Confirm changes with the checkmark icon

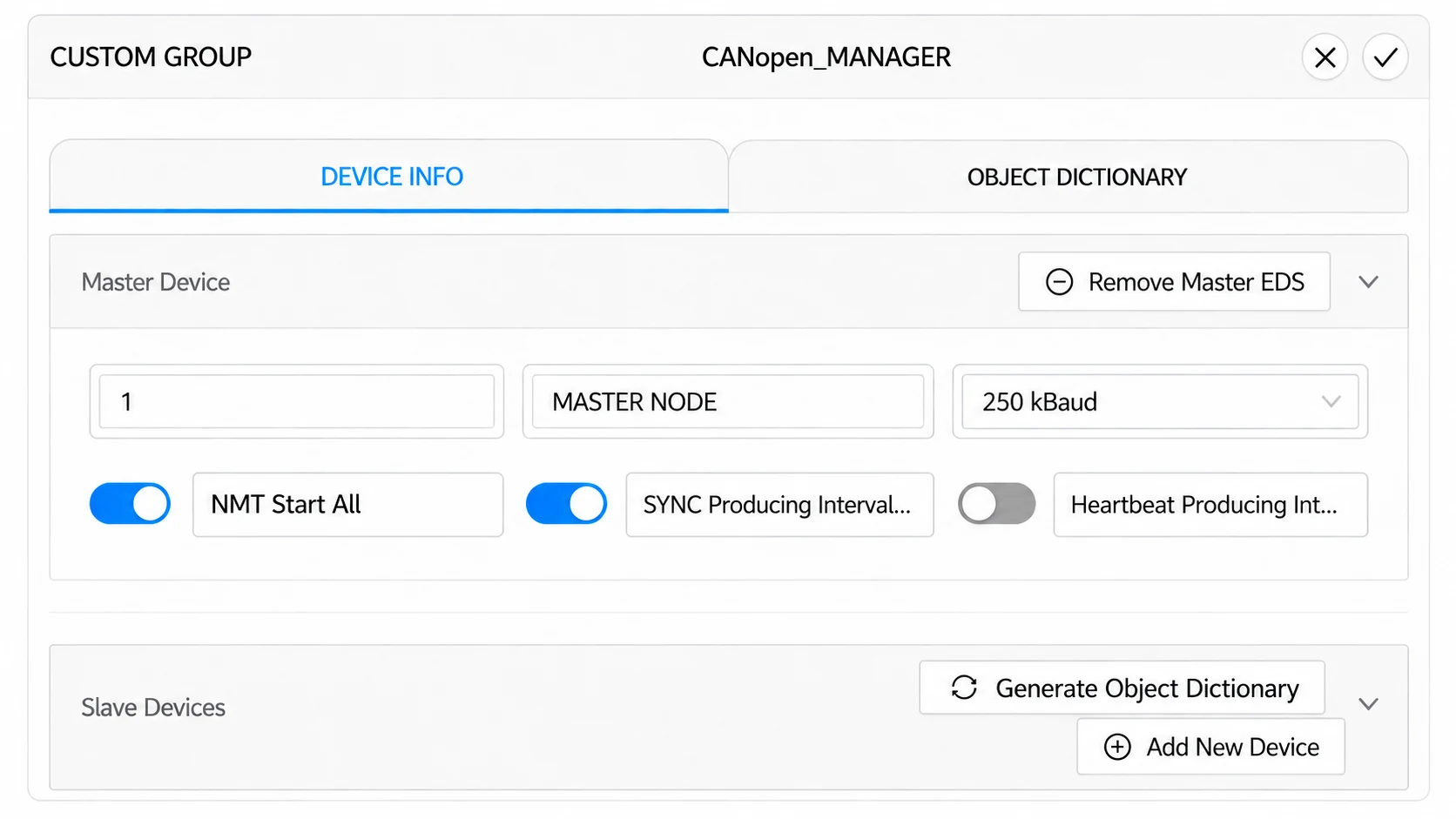coord(1385,57)
